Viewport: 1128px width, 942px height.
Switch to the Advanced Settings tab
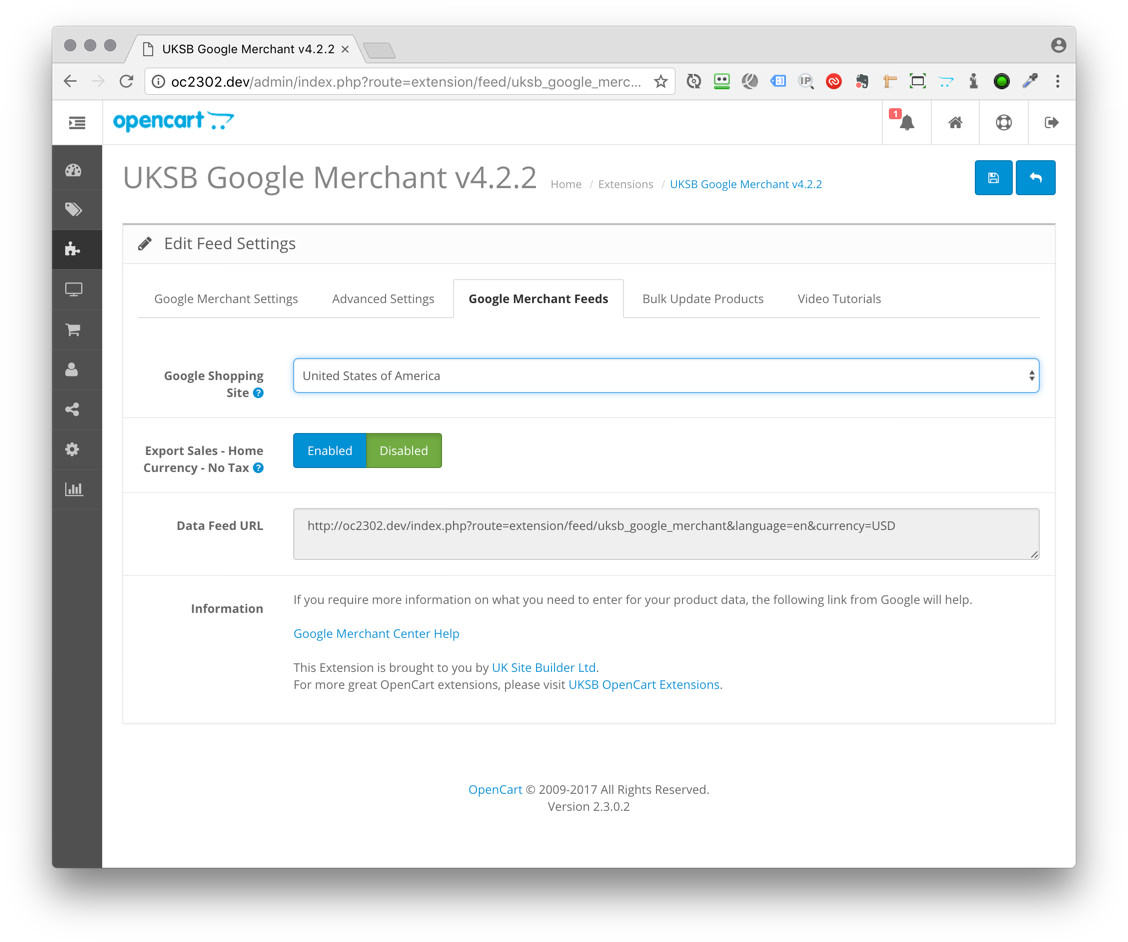pos(383,299)
